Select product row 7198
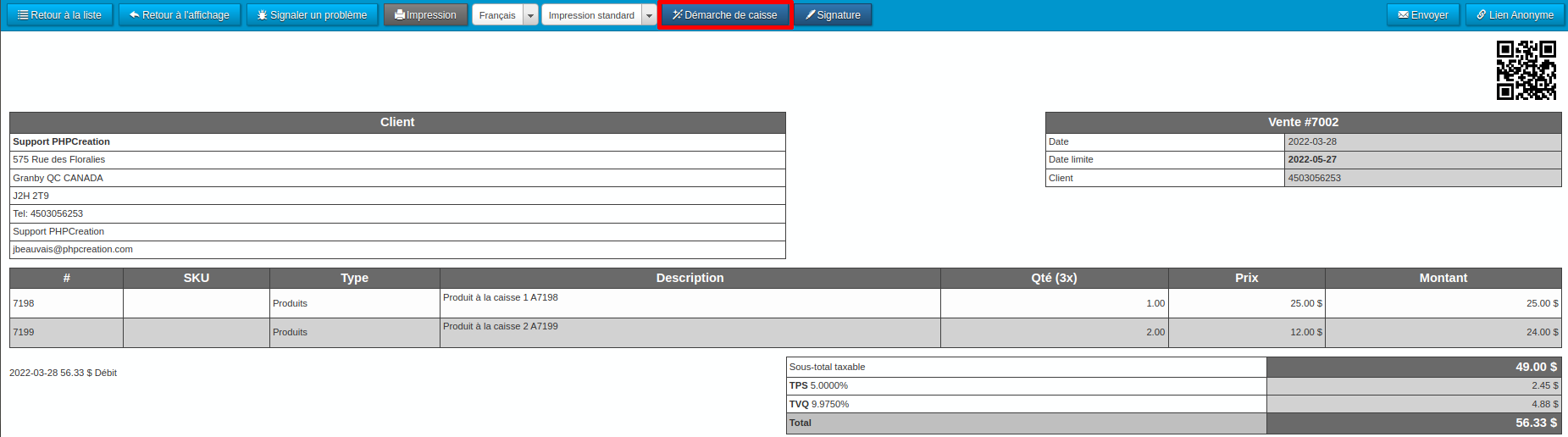 click(x=24, y=303)
